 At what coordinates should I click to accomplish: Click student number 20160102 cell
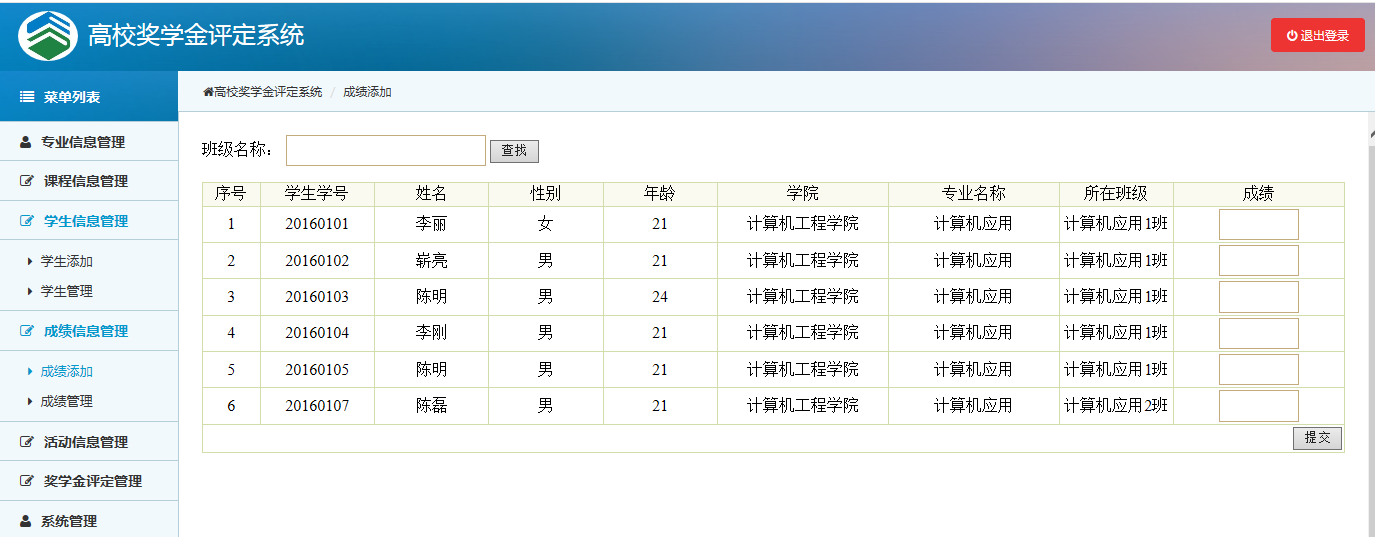pyautogui.click(x=317, y=261)
